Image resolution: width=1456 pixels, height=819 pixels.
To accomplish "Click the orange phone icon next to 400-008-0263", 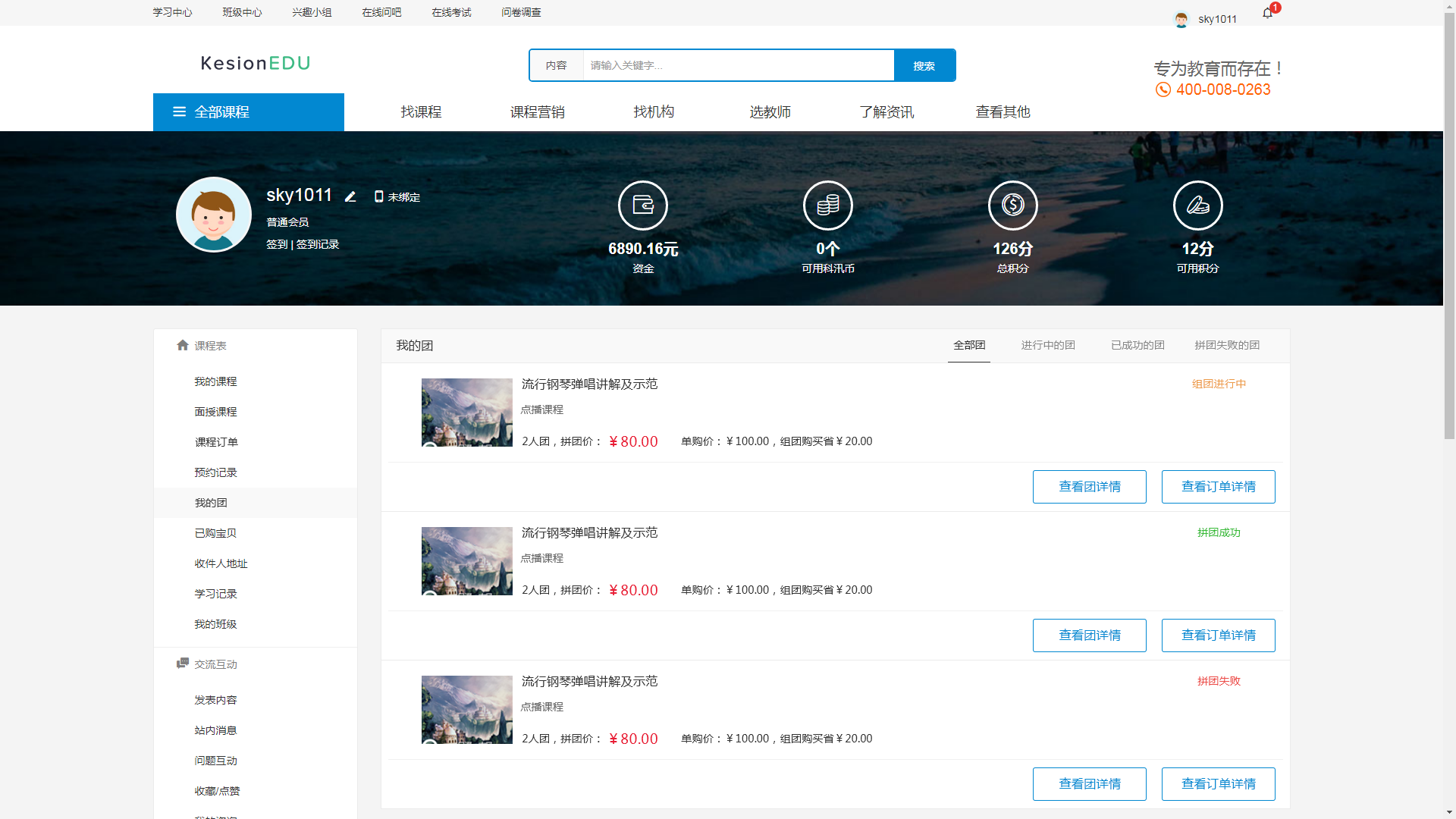I will 1163,89.
